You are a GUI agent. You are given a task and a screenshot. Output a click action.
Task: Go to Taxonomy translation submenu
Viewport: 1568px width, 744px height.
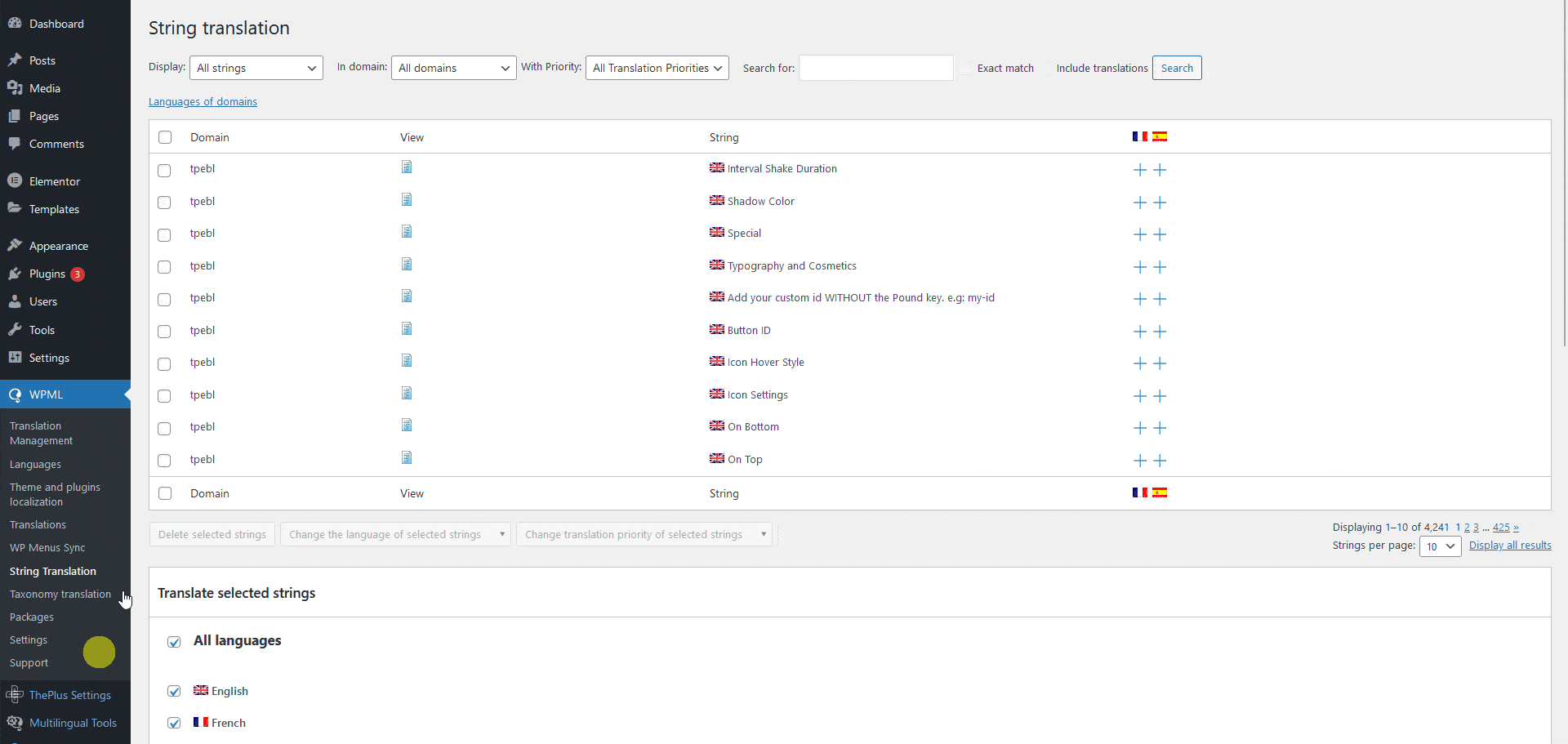tap(60, 594)
